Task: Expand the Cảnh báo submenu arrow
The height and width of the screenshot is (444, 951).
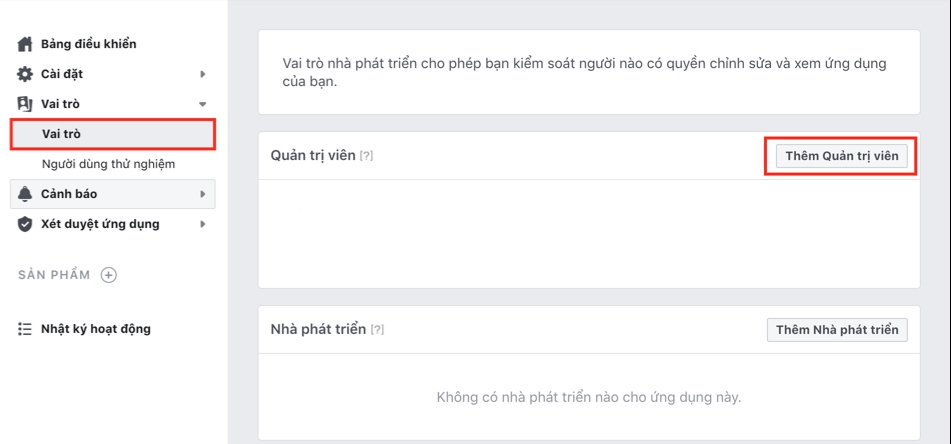Action: [x=203, y=194]
